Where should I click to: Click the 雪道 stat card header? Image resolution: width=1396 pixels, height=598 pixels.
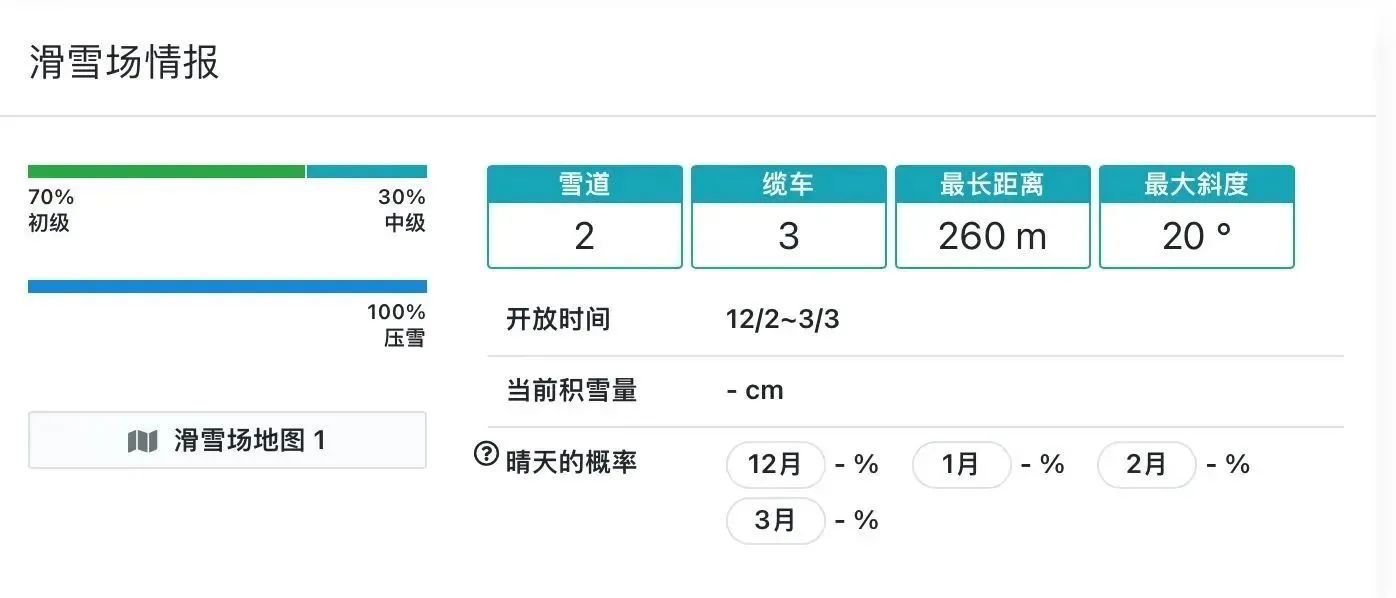point(585,185)
